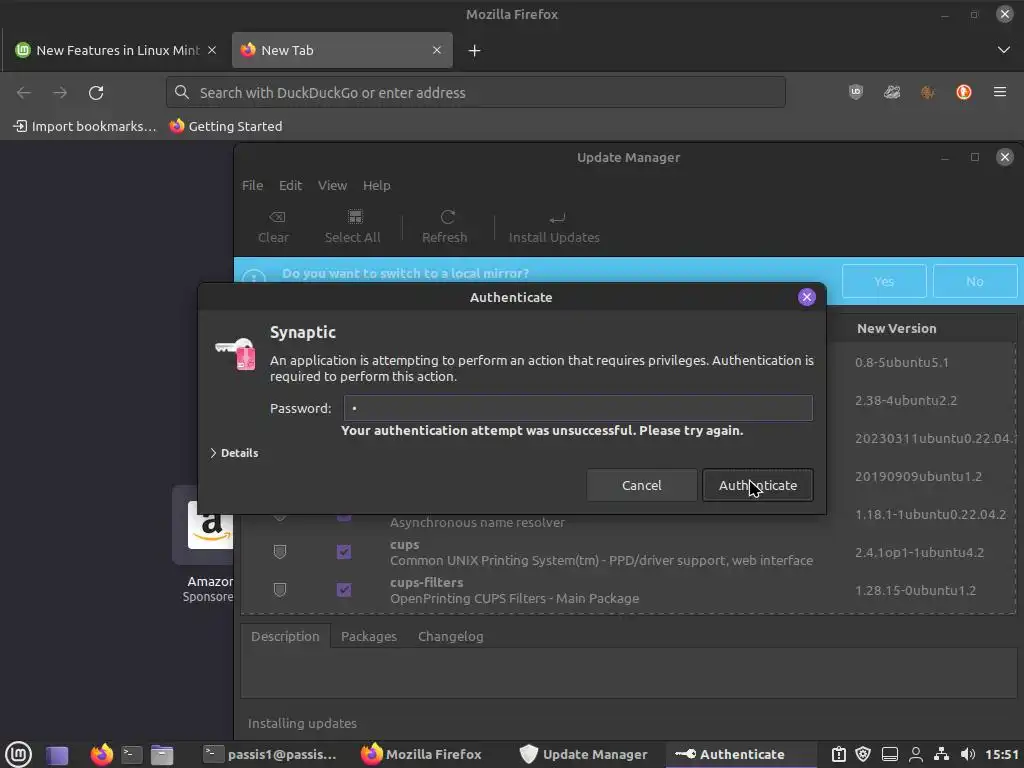
Task: Open the uBlock Origin extension icon
Action: coord(856,92)
